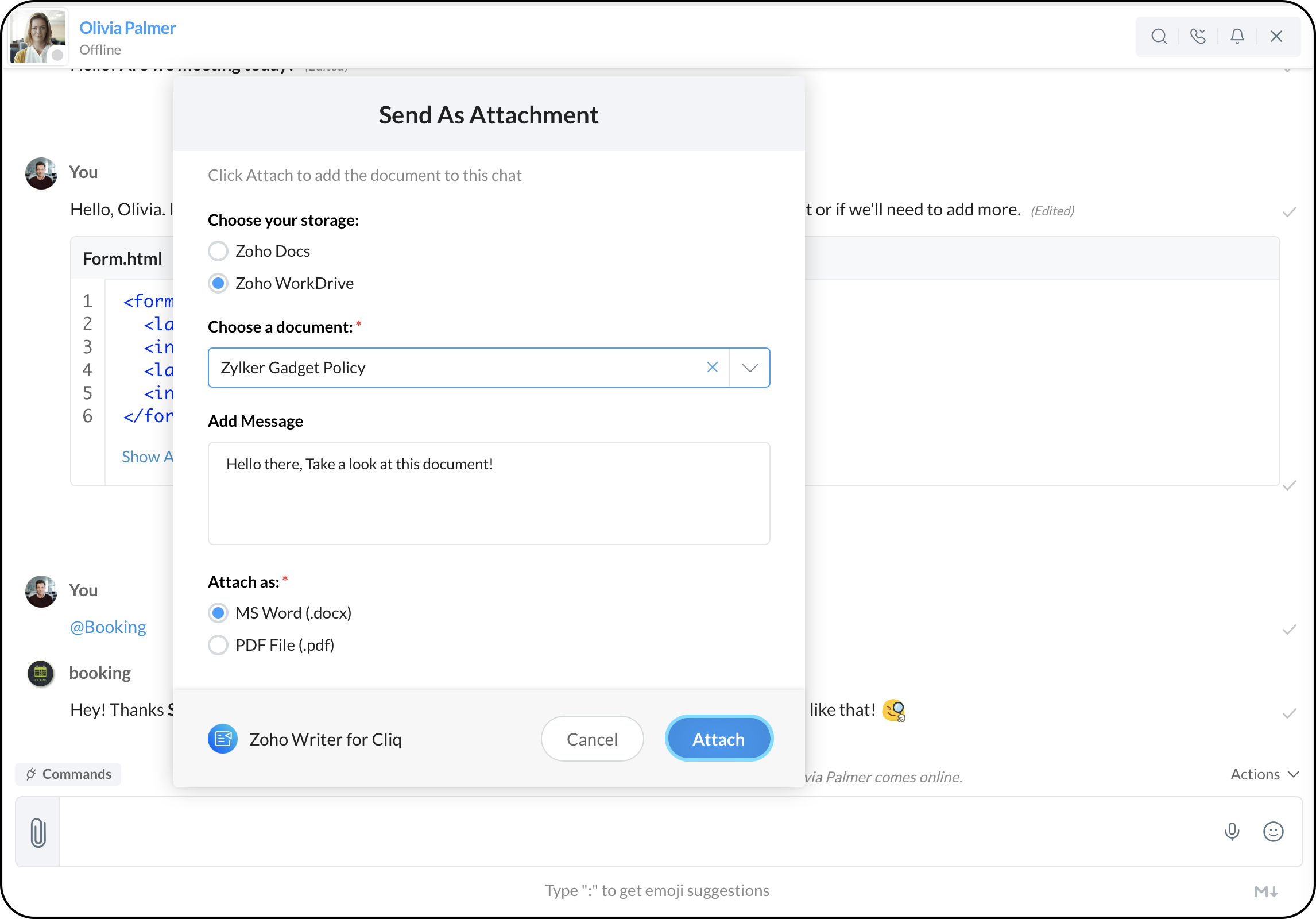
Task: Clear the selected Zylker Gadget Policy document
Action: (712, 367)
